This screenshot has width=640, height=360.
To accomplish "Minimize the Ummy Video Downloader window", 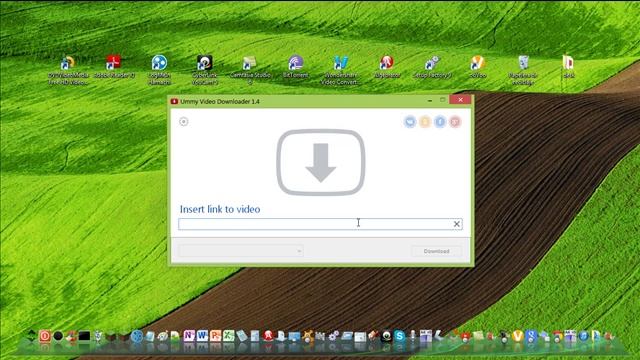I will click(430, 100).
